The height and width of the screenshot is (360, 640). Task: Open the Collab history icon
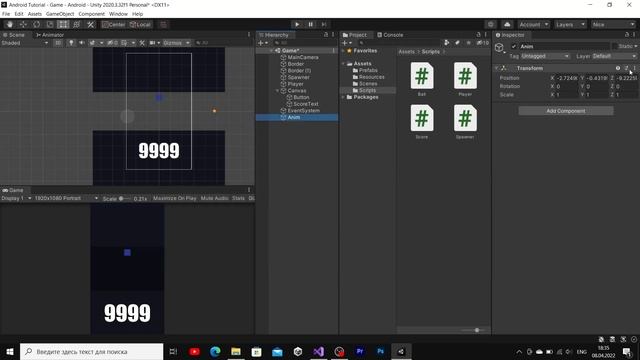coord(491,24)
